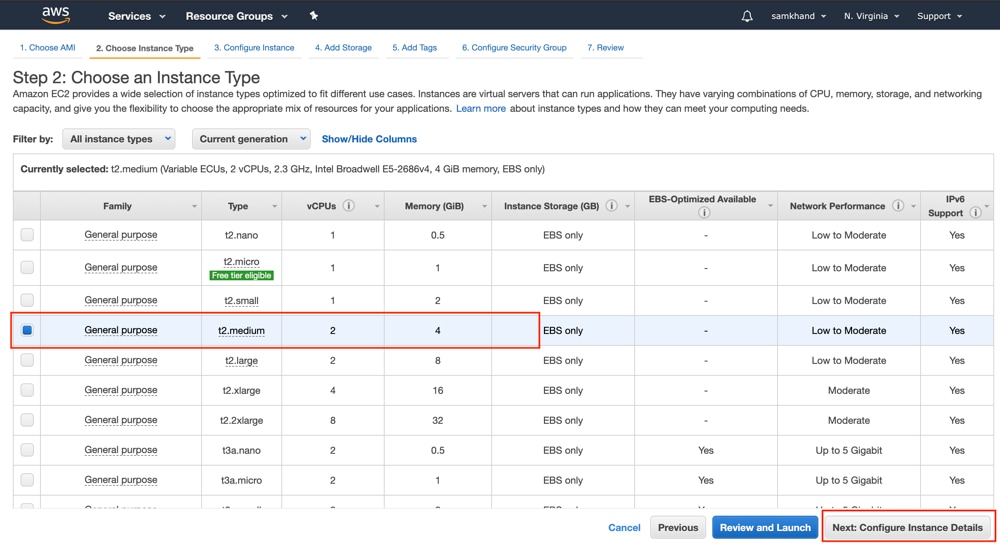Open the All instance types filter dropdown
The width and height of the screenshot is (1000, 546).
(118, 139)
